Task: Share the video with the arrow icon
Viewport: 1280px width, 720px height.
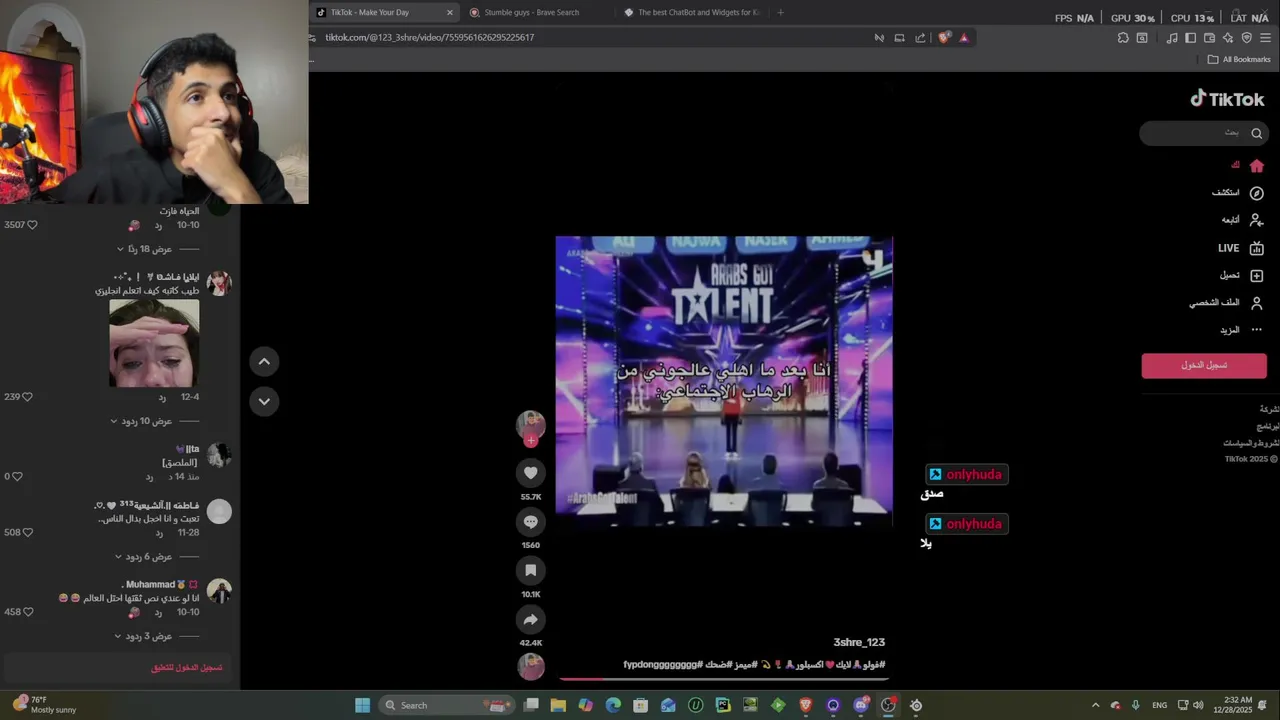Action: pos(531,619)
